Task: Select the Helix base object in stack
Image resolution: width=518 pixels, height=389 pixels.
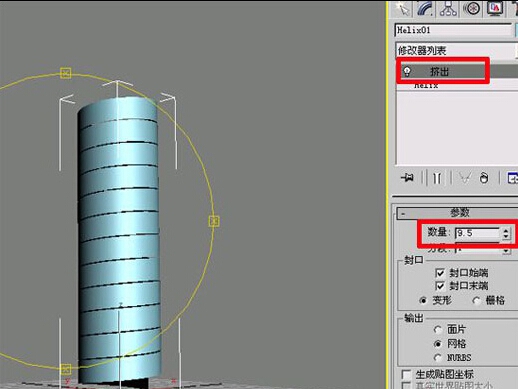Action: tap(426, 86)
